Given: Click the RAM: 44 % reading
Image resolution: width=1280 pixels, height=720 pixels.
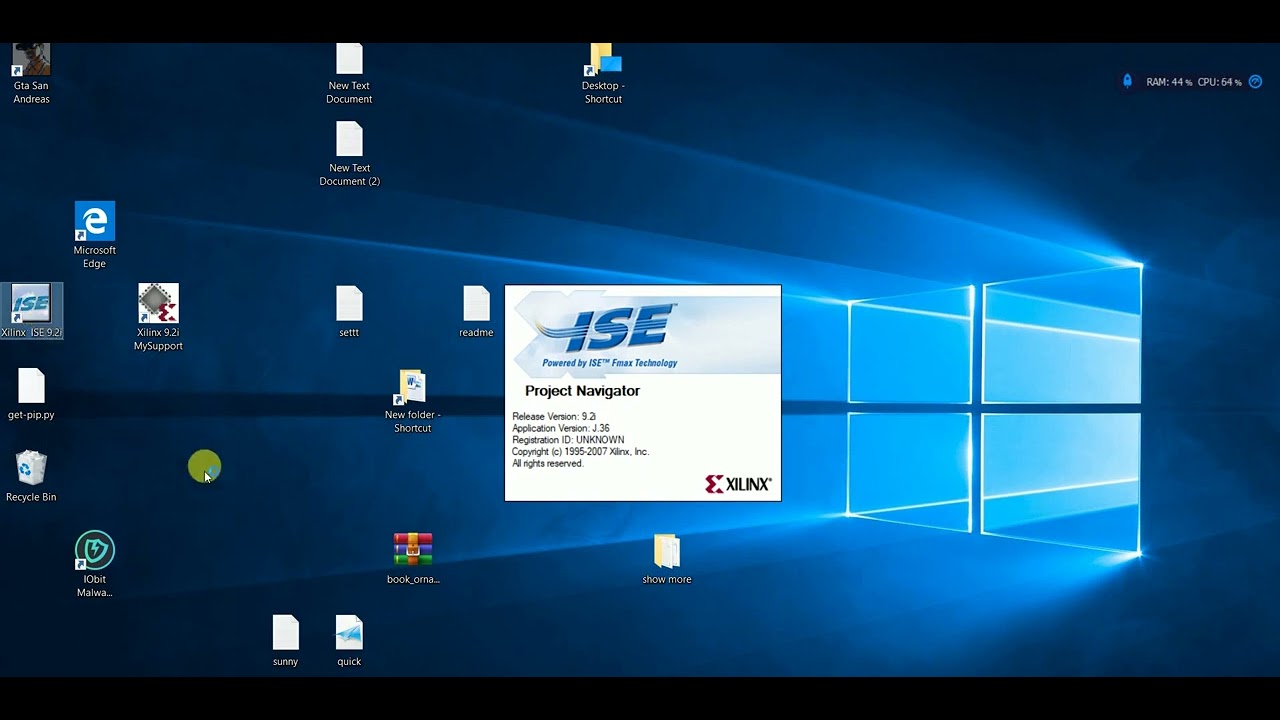Looking at the screenshot, I should point(1169,82).
